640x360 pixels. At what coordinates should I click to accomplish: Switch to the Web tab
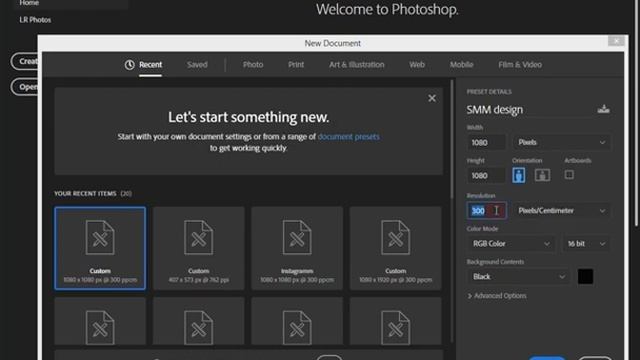(417, 65)
